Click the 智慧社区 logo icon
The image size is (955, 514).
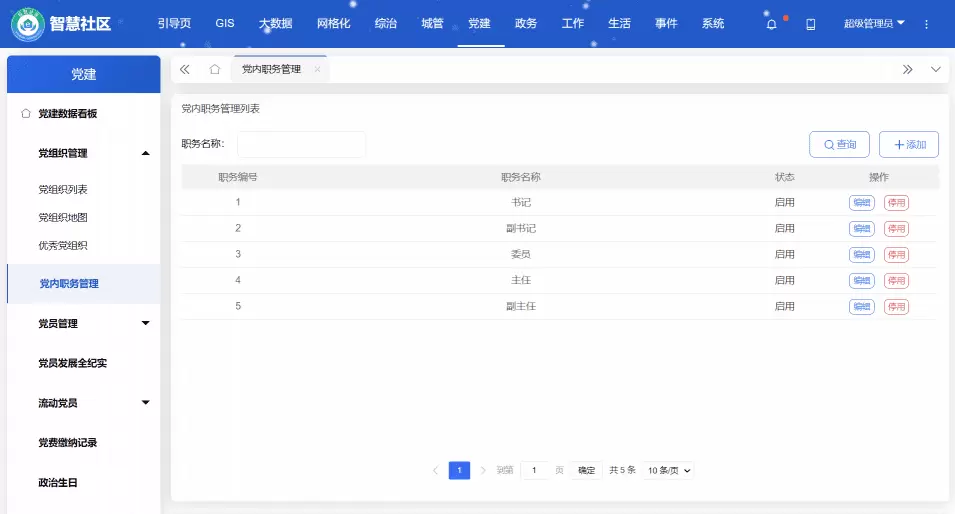click(x=27, y=24)
